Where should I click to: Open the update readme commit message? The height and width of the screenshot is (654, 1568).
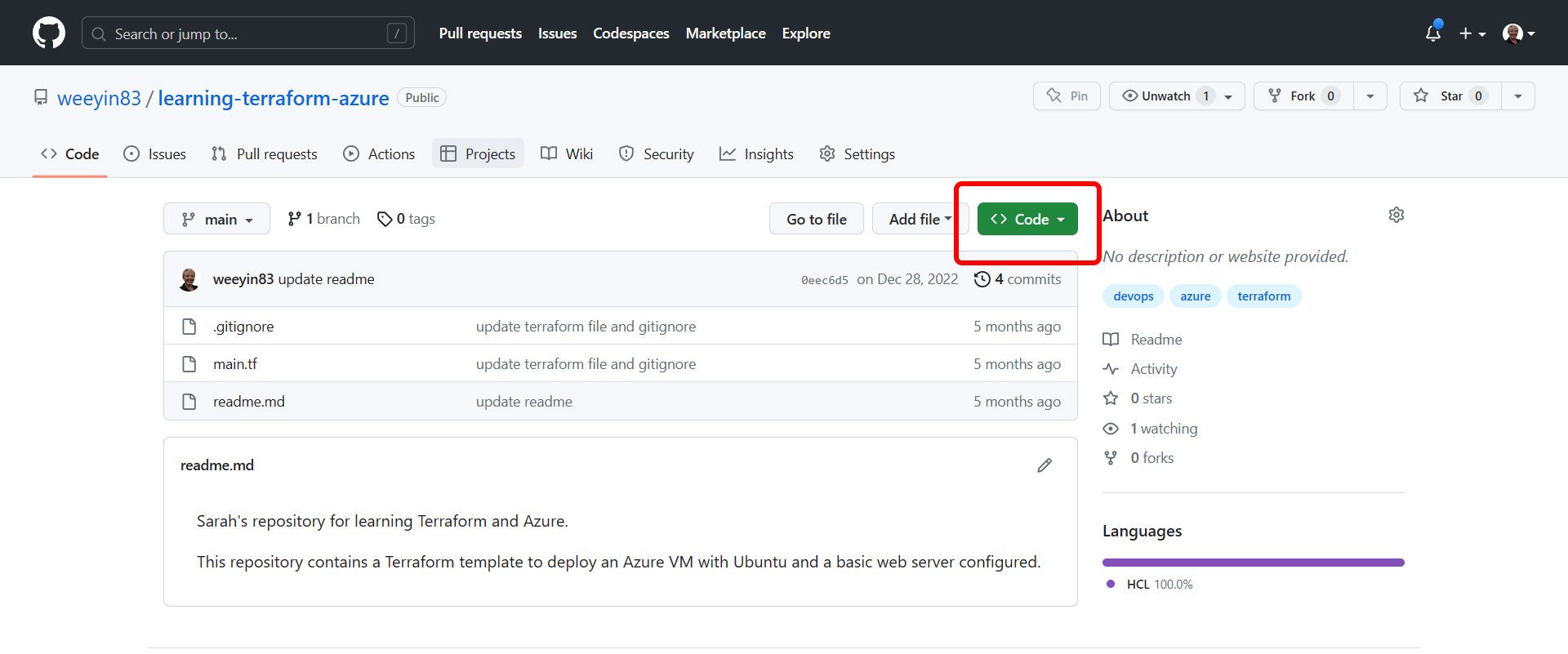(x=326, y=279)
